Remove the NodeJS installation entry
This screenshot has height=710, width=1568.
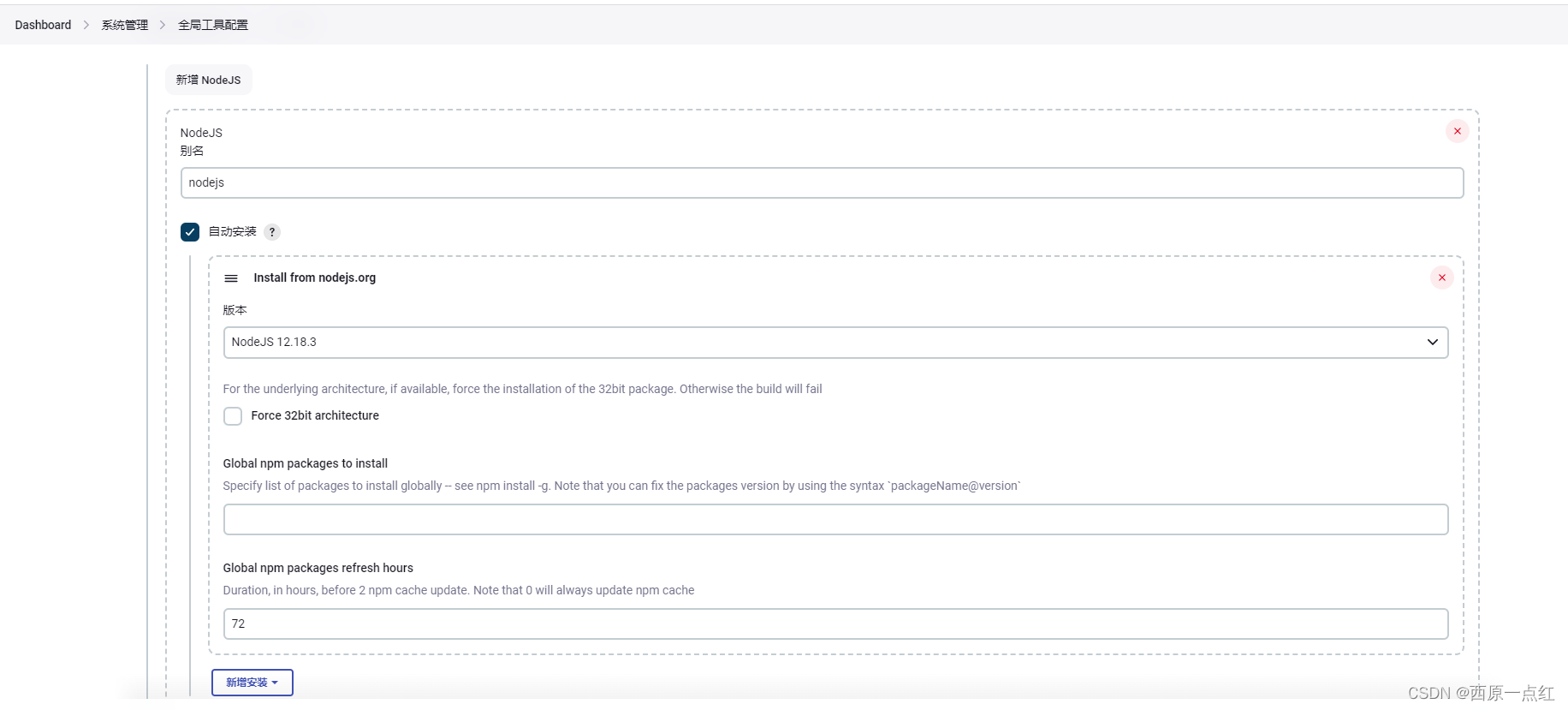click(x=1457, y=131)
